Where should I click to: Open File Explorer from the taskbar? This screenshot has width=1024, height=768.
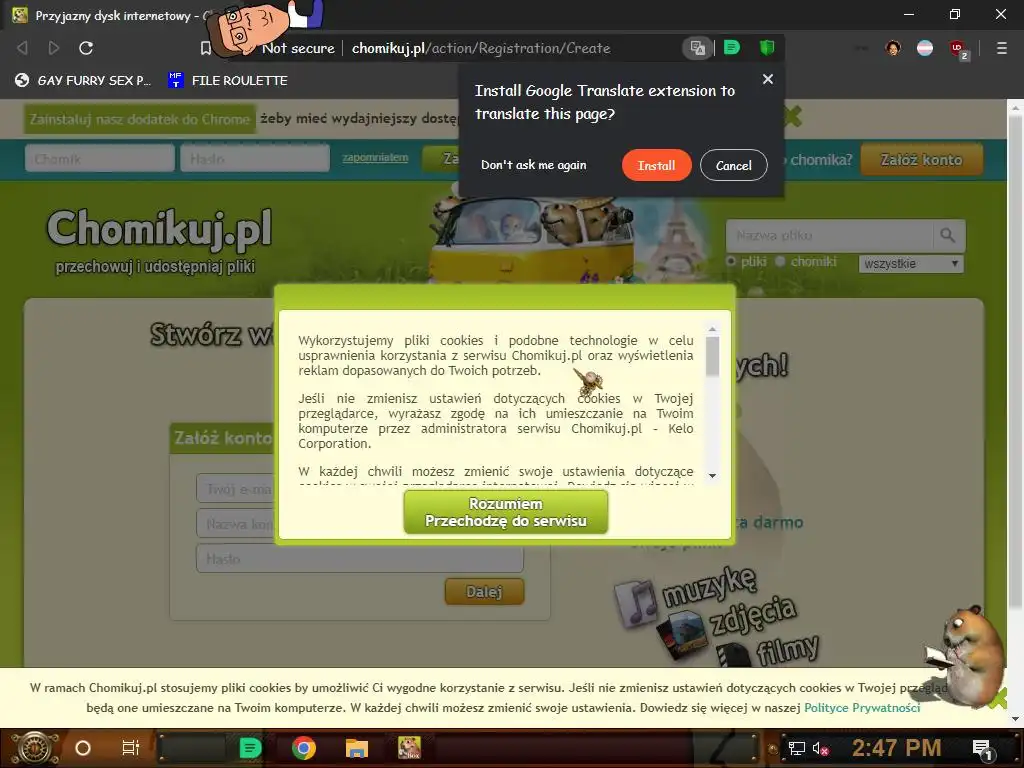click(x=357, y=748)
